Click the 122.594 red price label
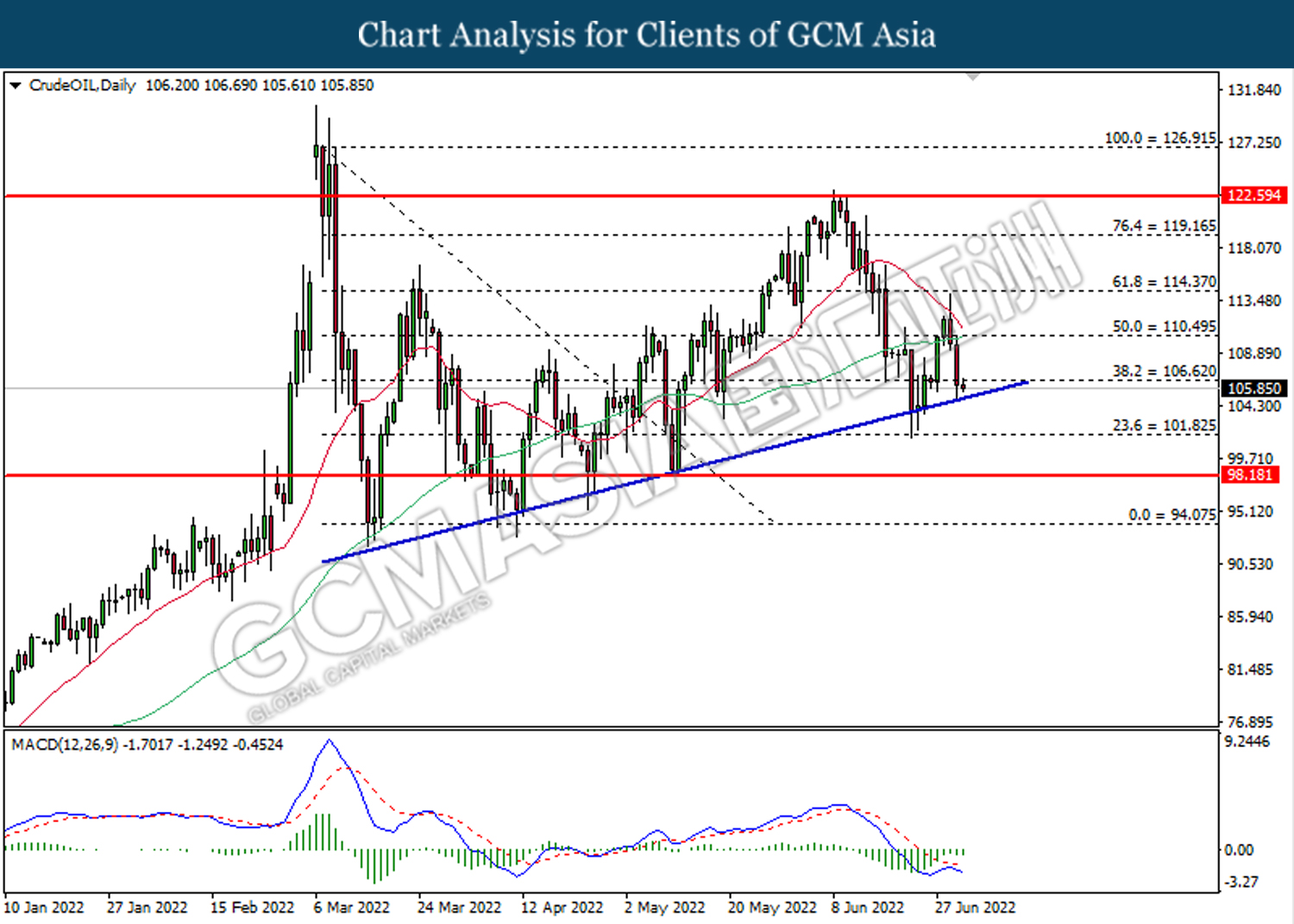1294x924 pixels. 1254,195
